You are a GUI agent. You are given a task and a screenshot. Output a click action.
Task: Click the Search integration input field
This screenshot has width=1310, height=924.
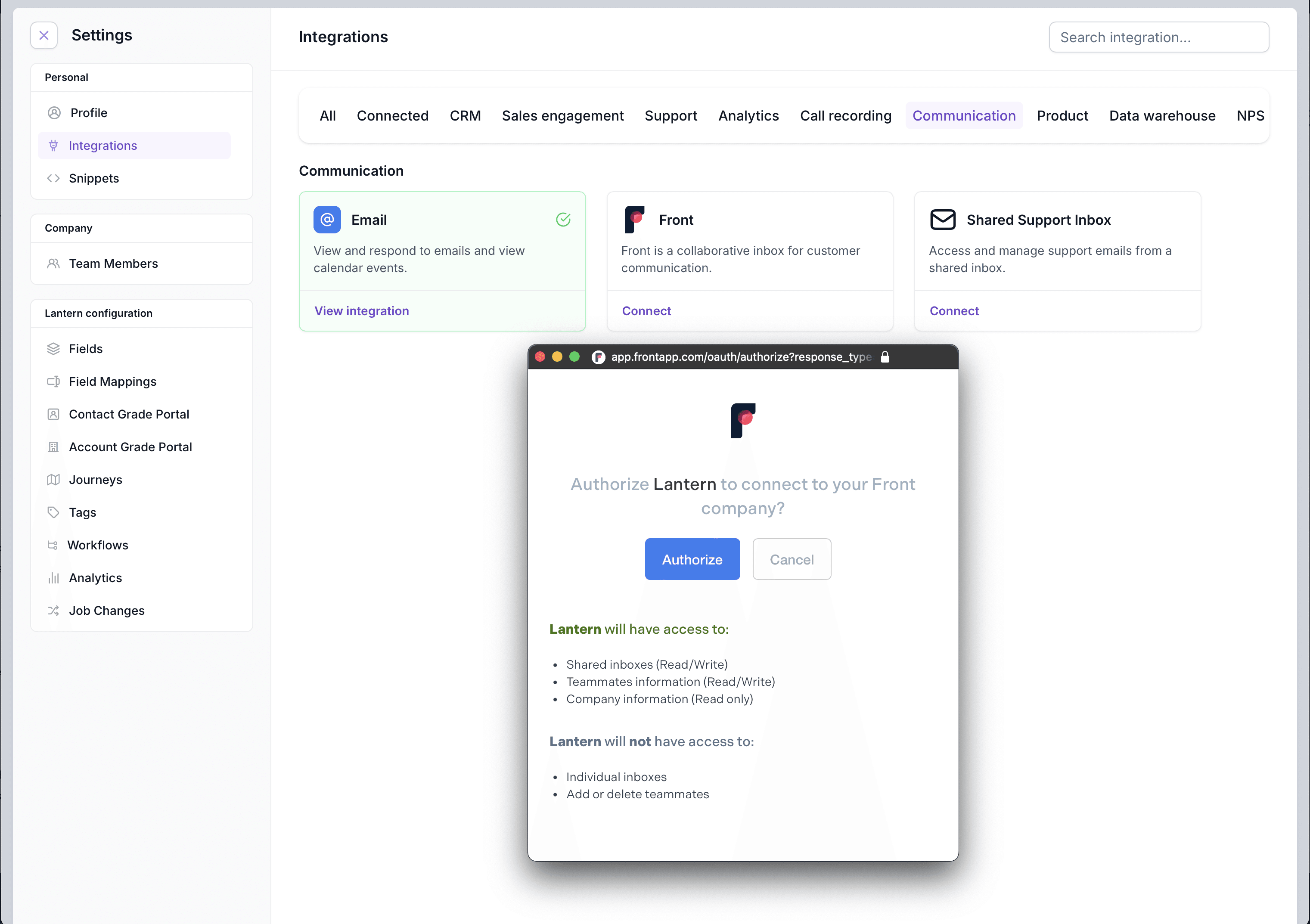[1159, 37]
